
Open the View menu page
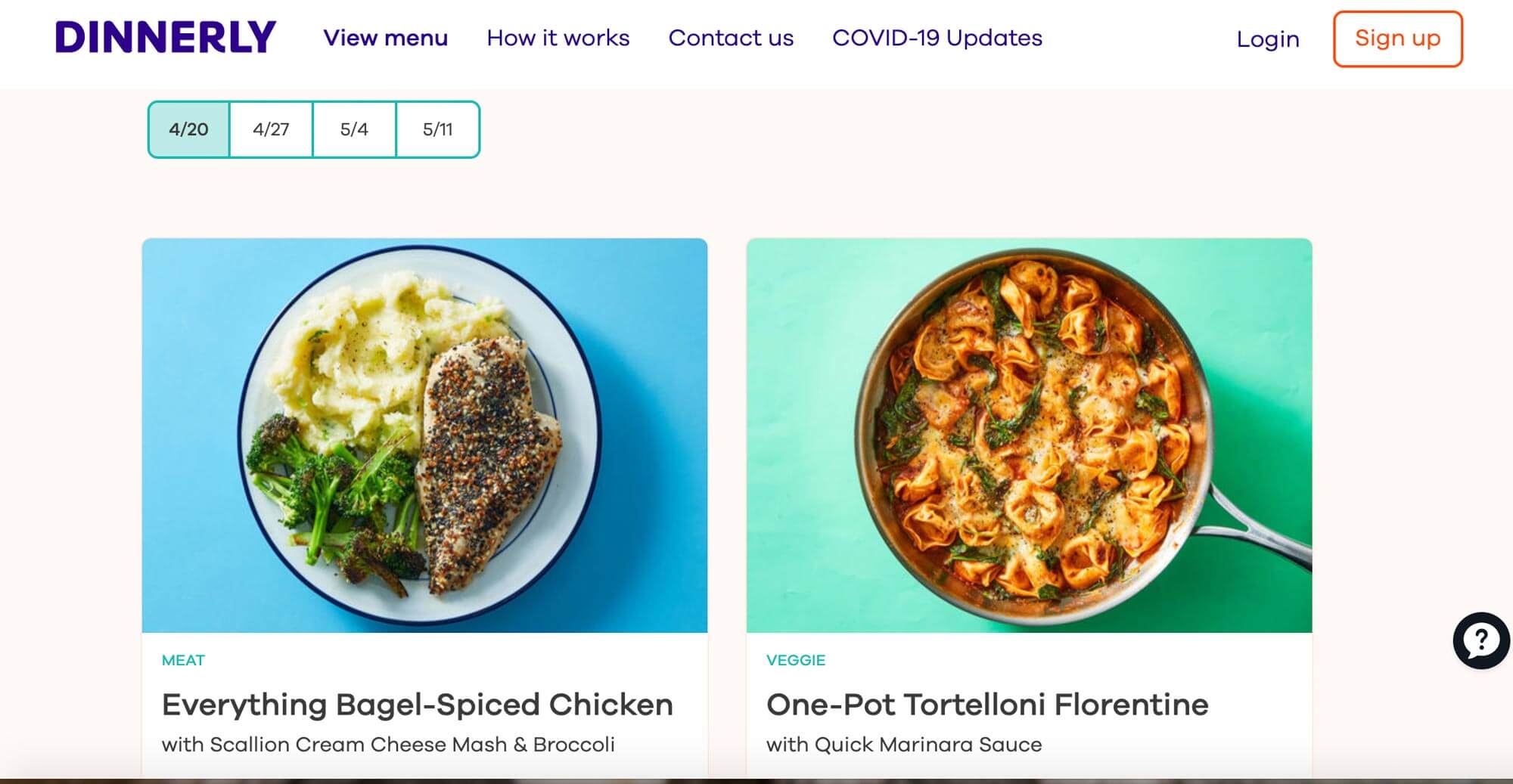(386, 38)
